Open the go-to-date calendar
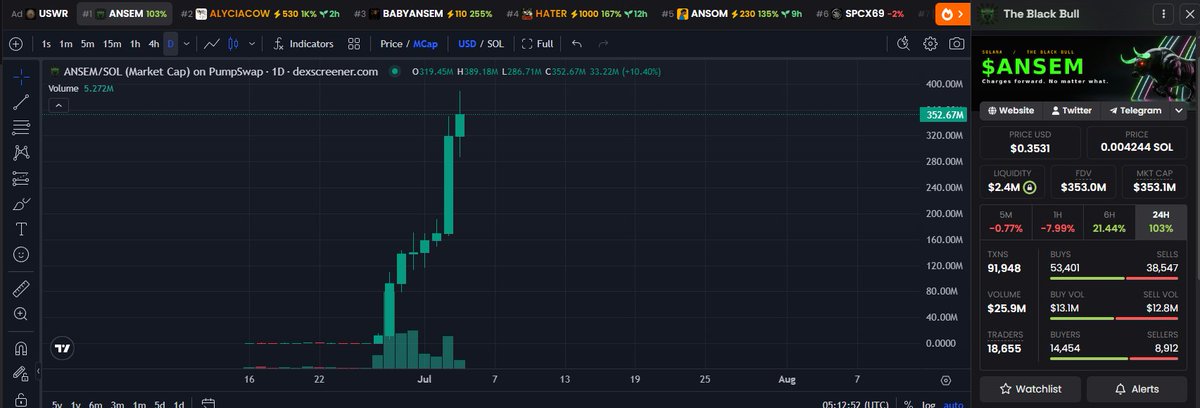This screenshot has height=408, width=1200. pyautogui.click(x=208, y=404)
